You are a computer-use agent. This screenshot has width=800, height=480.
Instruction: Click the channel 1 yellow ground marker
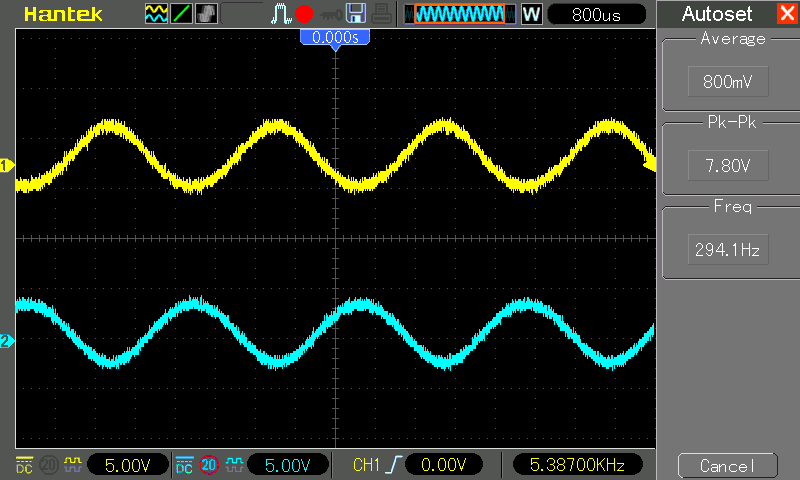[x=7, y=166]
